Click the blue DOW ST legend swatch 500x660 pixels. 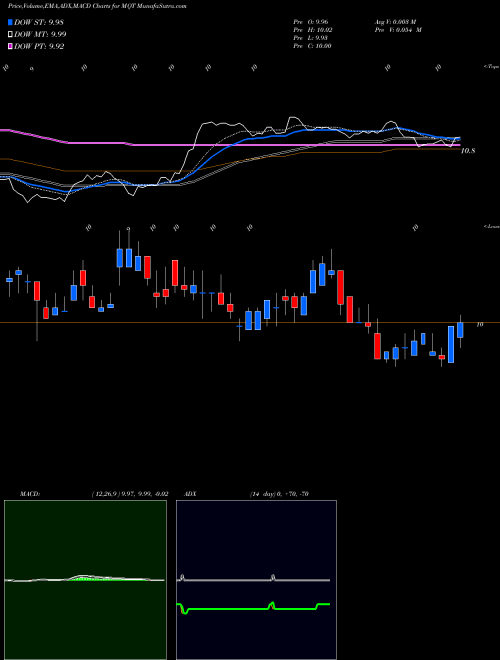[x=11, y=22]
